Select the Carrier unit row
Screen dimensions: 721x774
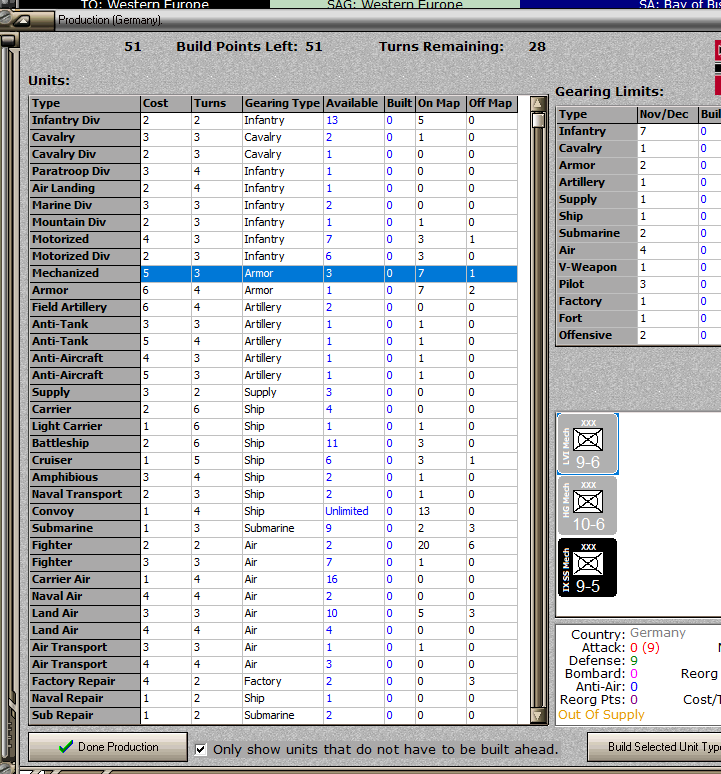[x=273, y=409]
